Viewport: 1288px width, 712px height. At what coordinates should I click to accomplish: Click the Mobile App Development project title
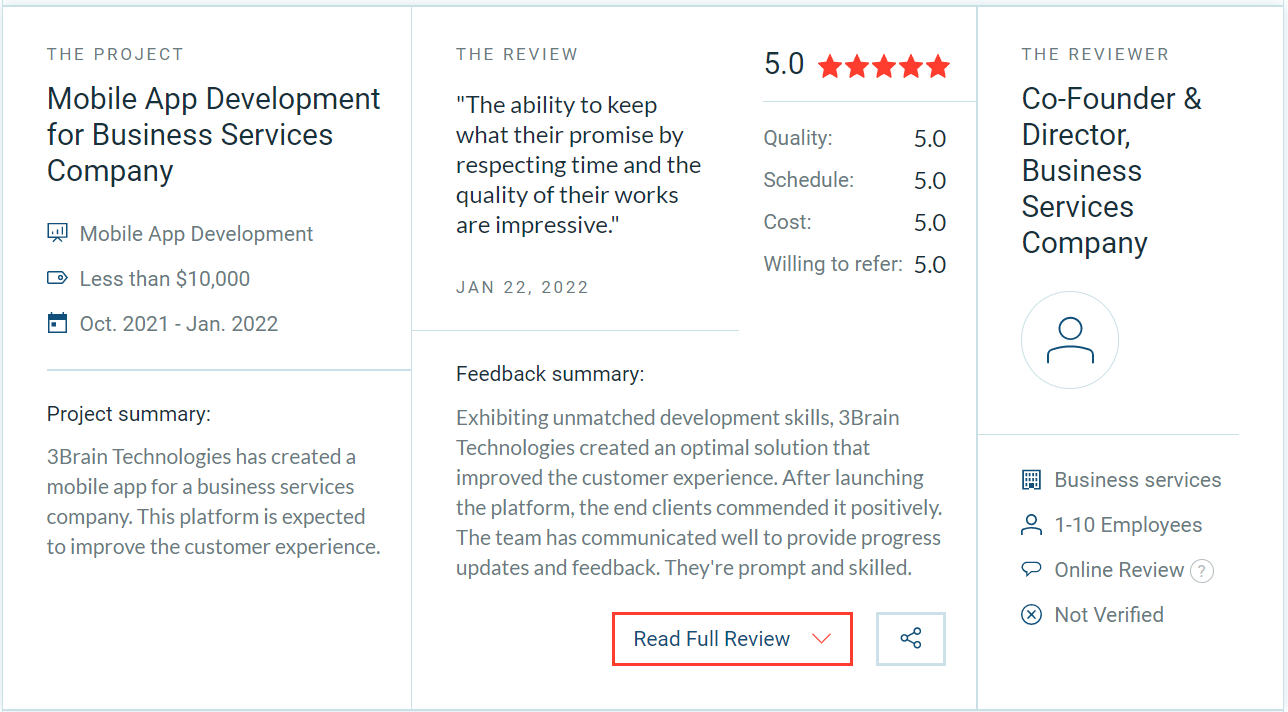coord(214,135)
